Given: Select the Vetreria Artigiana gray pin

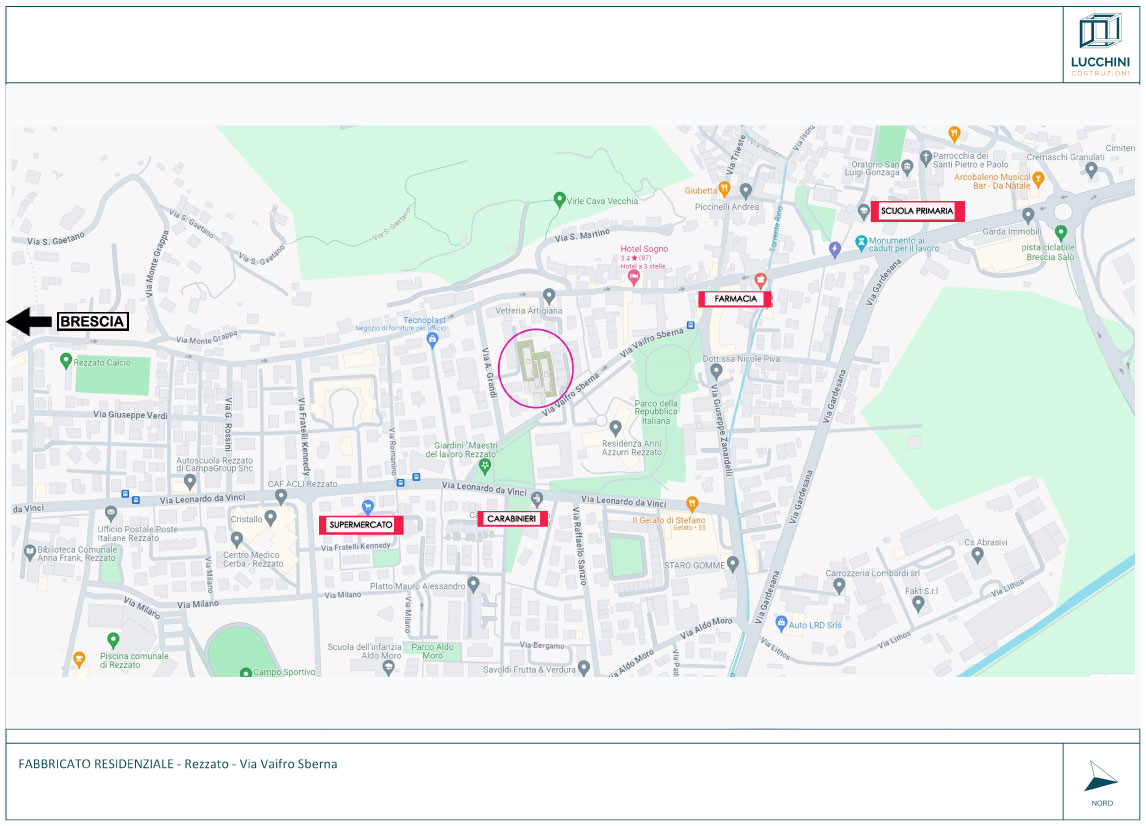Looking at the screenshot, I should [x=548, y=296].
